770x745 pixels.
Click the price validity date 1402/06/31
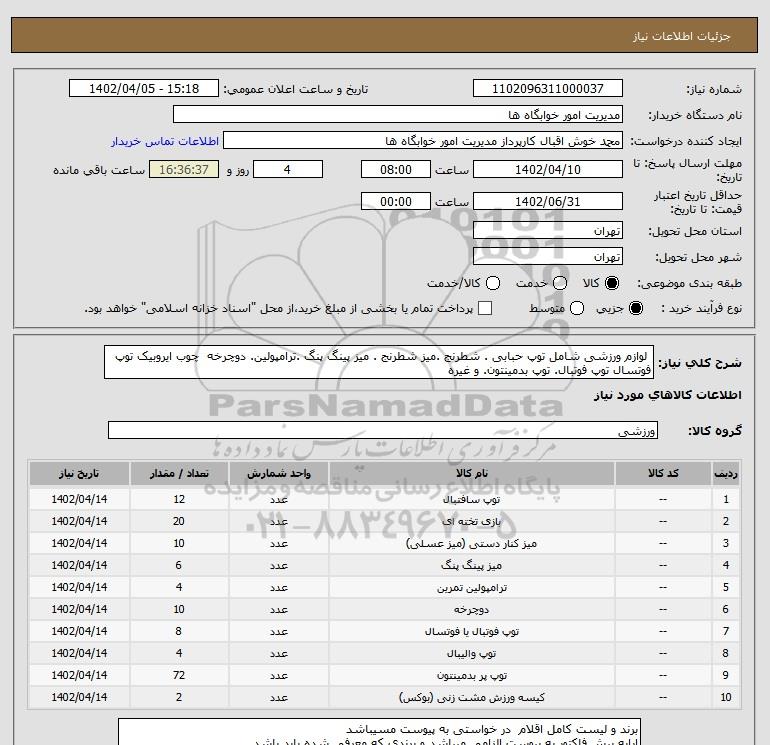click(x=548, y=201)
